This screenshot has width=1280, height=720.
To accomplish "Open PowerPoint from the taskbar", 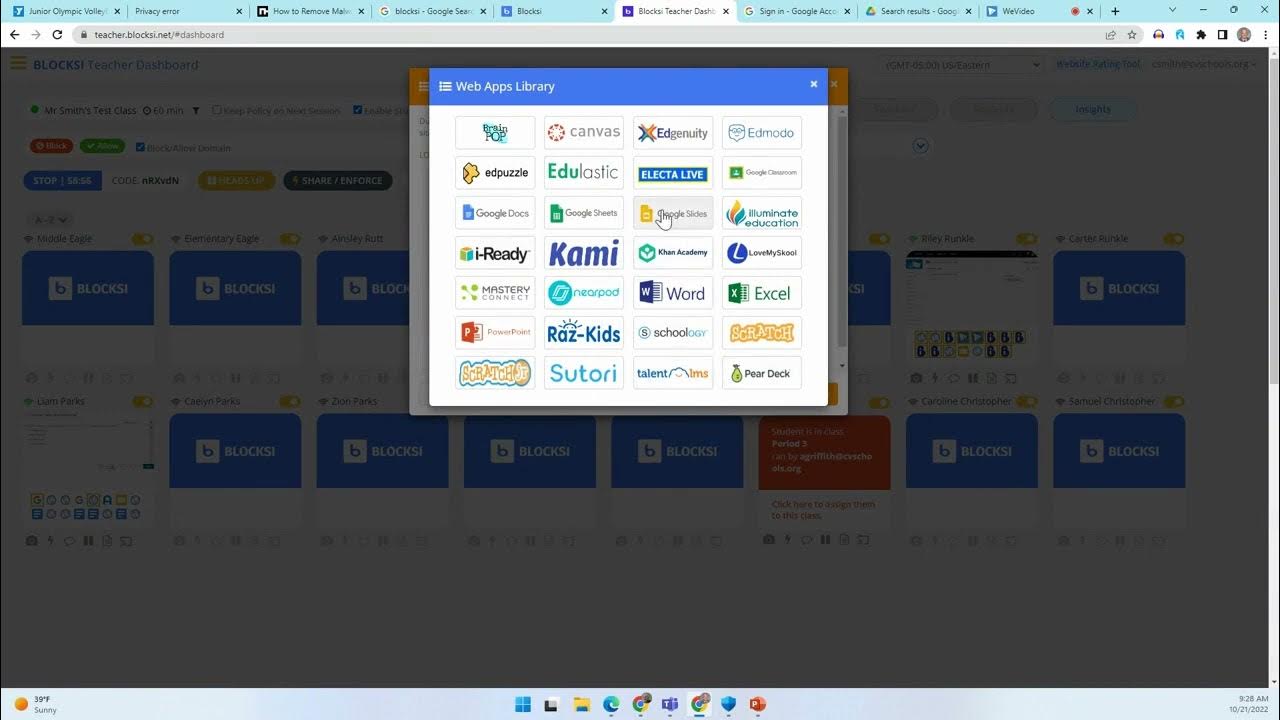I will coord(757,704).
